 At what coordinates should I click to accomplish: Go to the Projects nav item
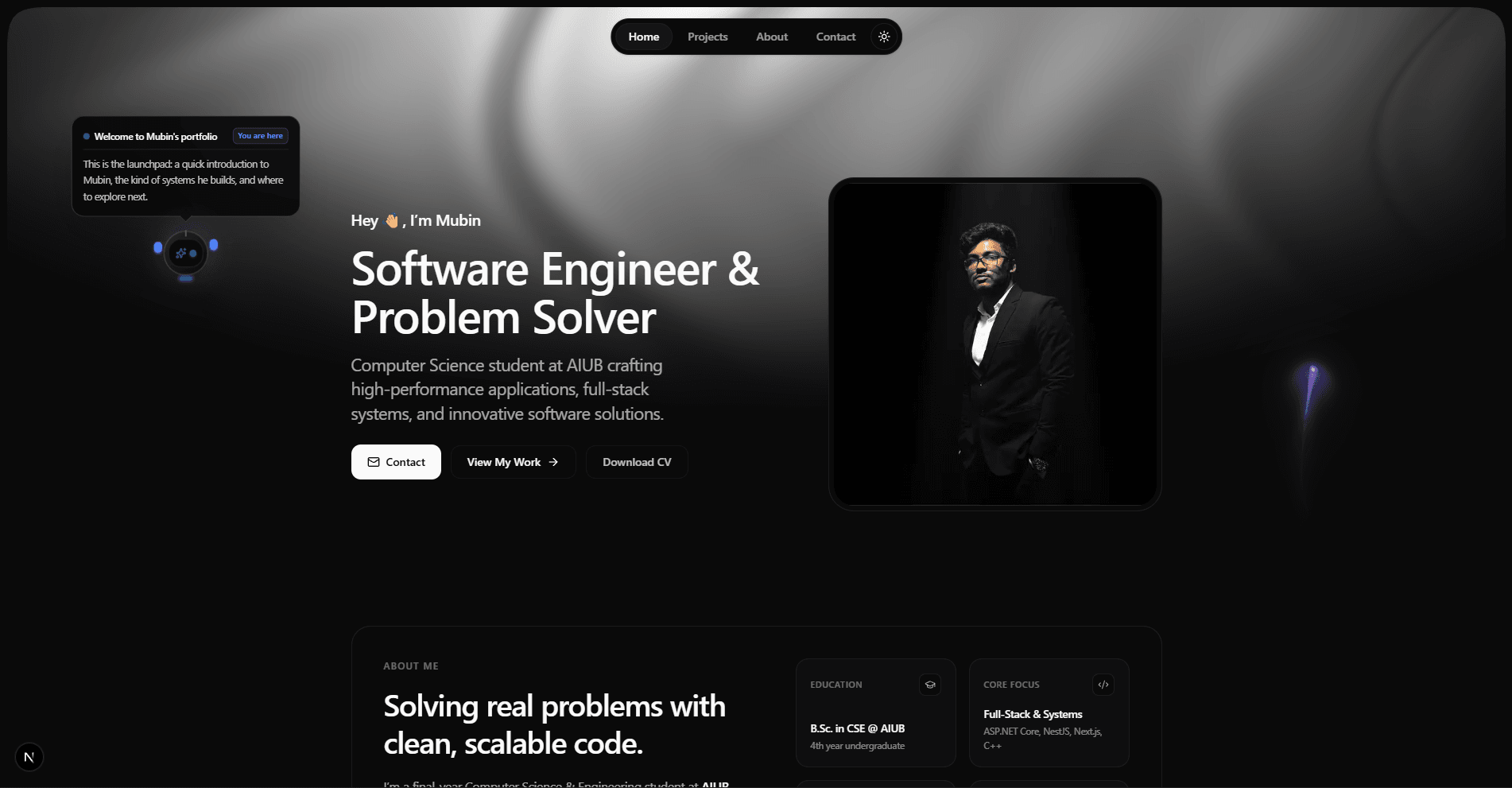coord(708,37)
